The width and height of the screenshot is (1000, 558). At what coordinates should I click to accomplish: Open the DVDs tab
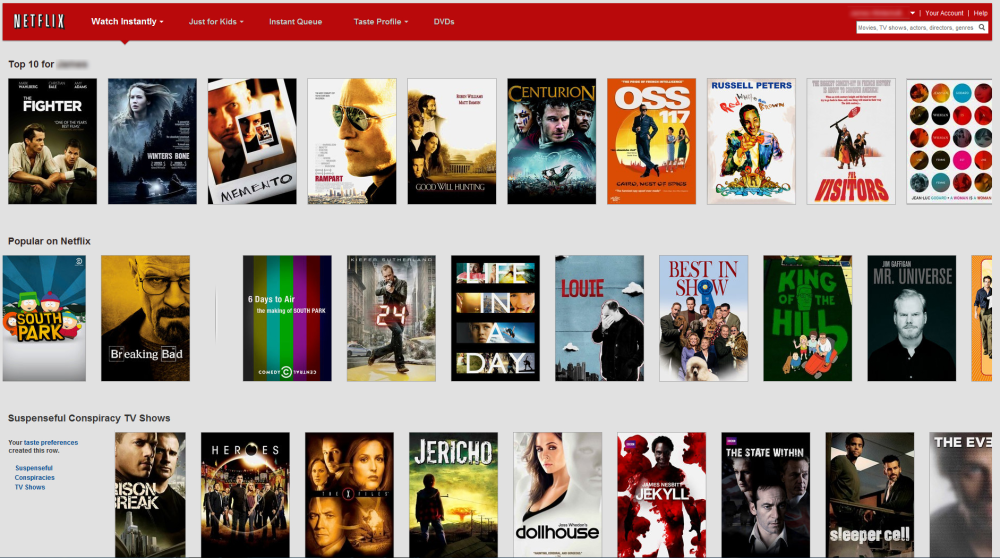[444, 22]
